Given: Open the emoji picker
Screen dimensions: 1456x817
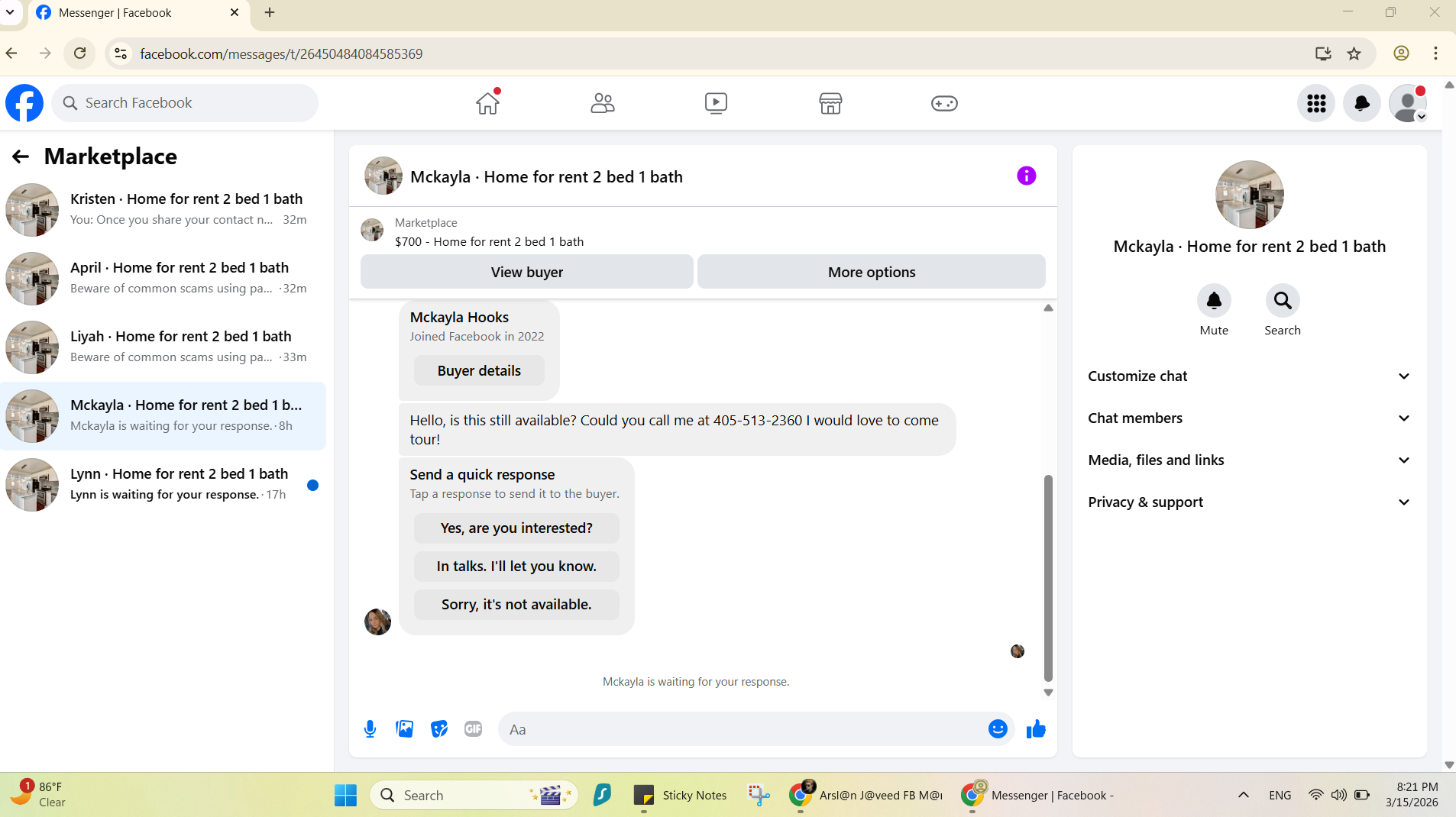Looking at the screenshot, I should click(x=998, y=729).
